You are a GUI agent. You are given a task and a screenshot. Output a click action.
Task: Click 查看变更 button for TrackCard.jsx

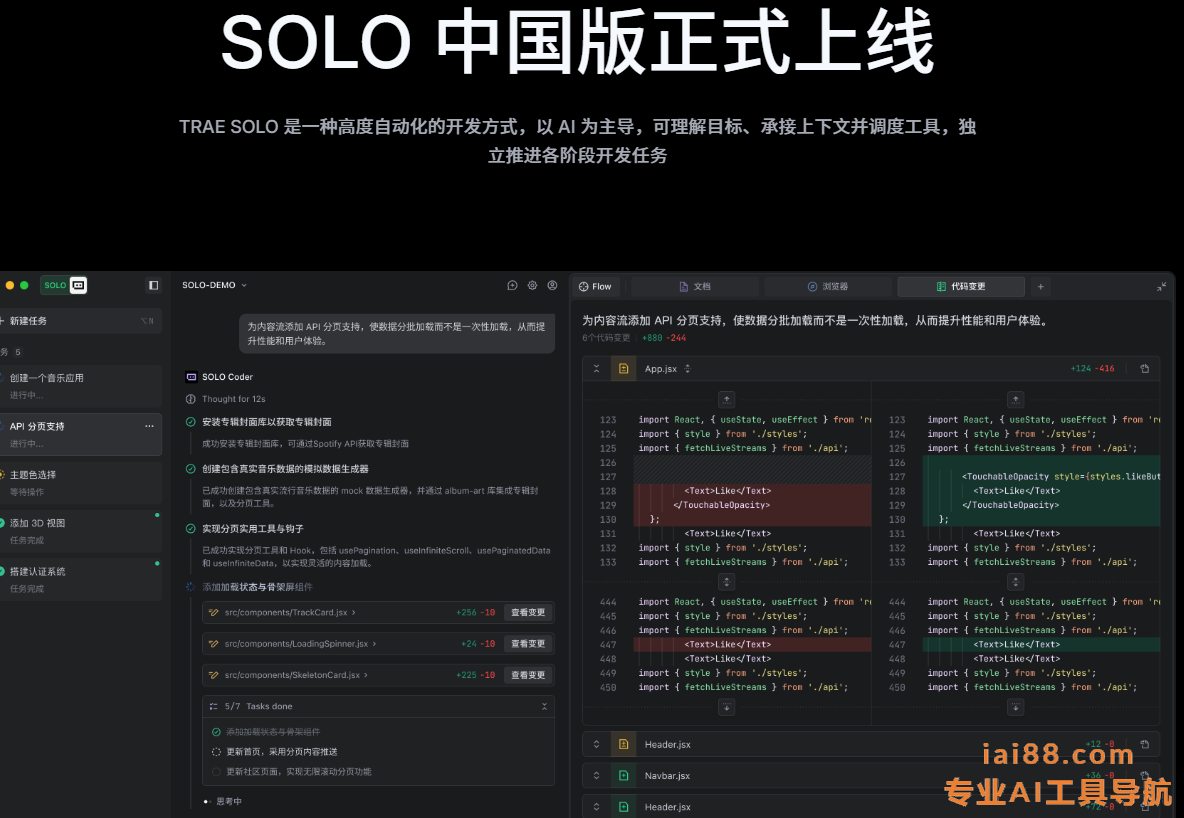[528, 612]
